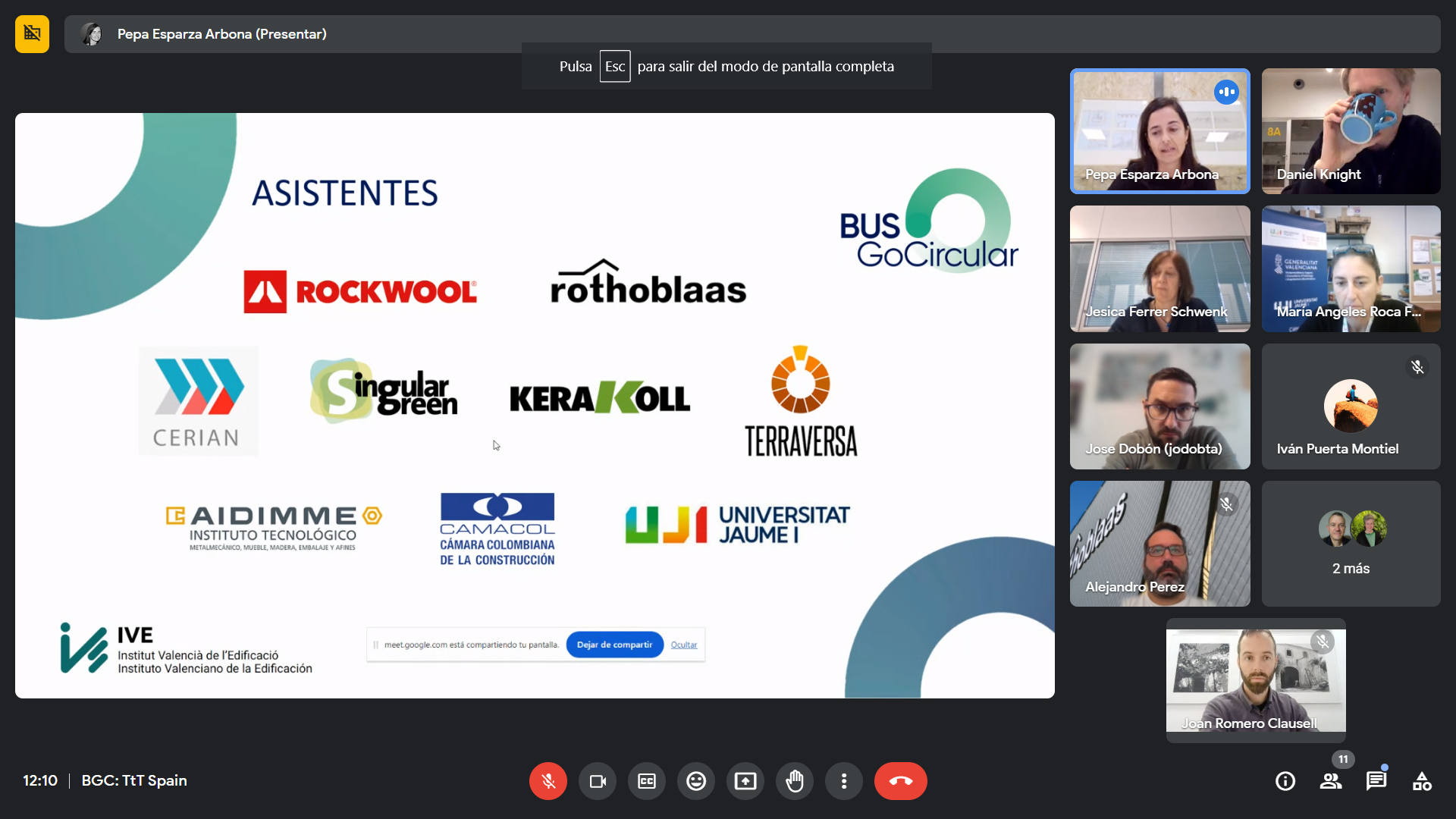Screen dimensions: 1456x819
Task: Open the 2 más participants tile
Action: [1351, 544]
